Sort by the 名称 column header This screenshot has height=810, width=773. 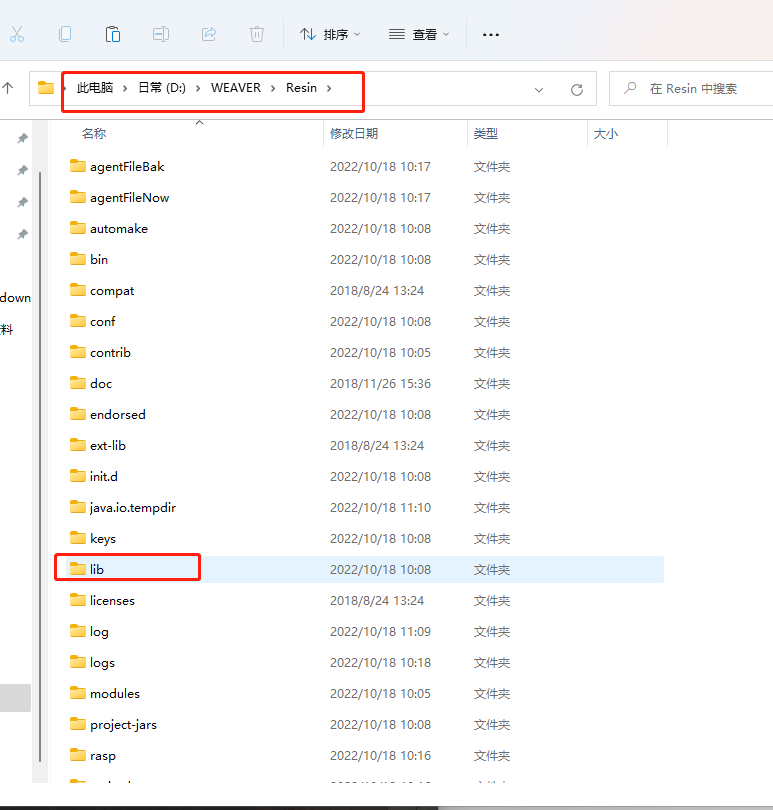[x=94, y=133]
